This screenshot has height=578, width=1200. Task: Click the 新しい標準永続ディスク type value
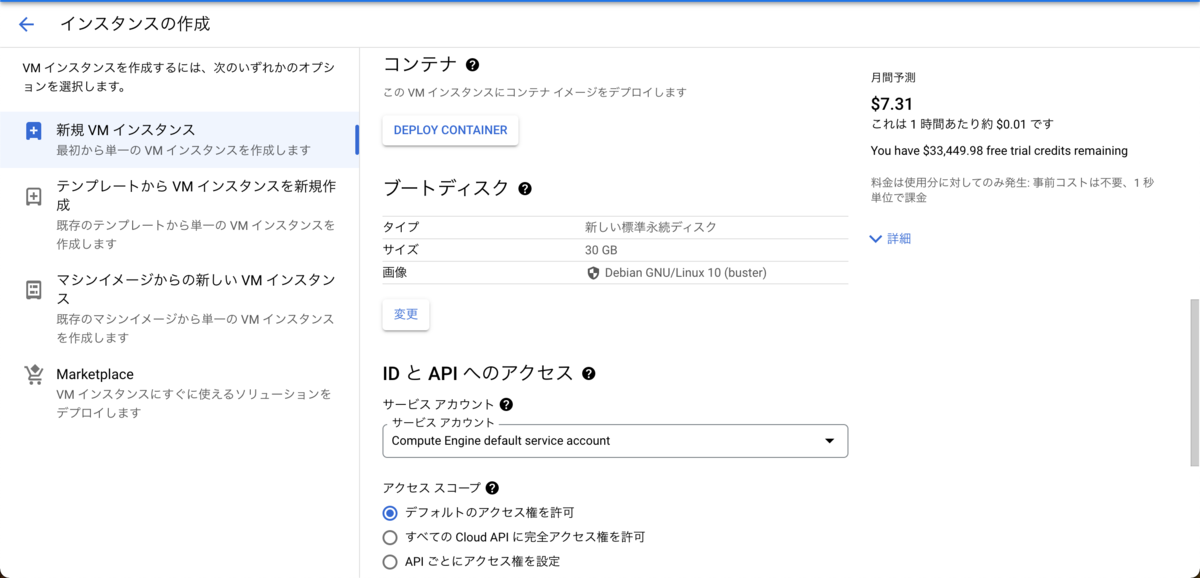tap(651, 227)
